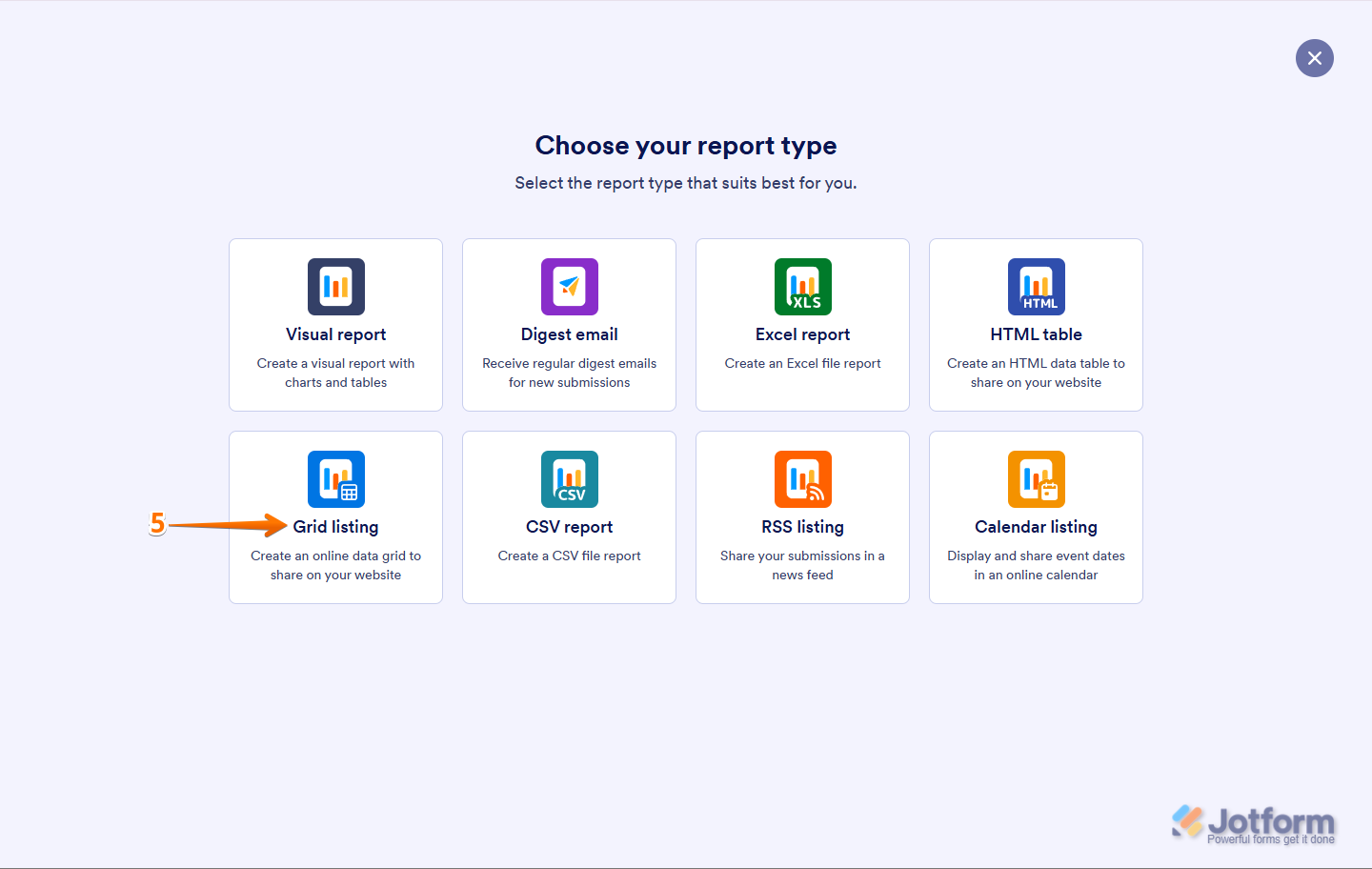Select the RSS listing feed icon

[x=802, y=478]
